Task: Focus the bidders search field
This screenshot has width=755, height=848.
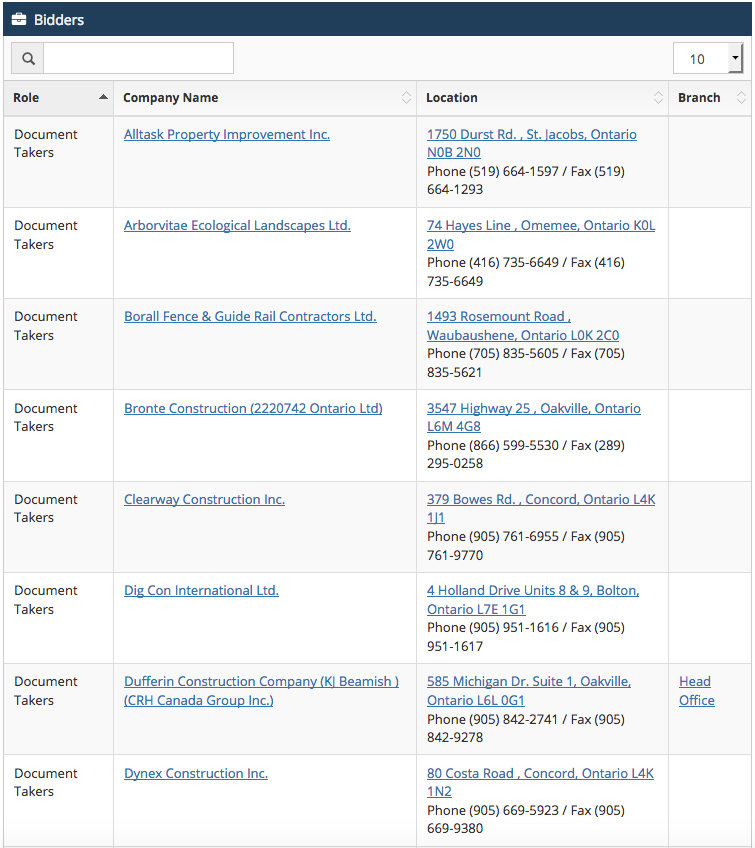Action: click(138, 58)
